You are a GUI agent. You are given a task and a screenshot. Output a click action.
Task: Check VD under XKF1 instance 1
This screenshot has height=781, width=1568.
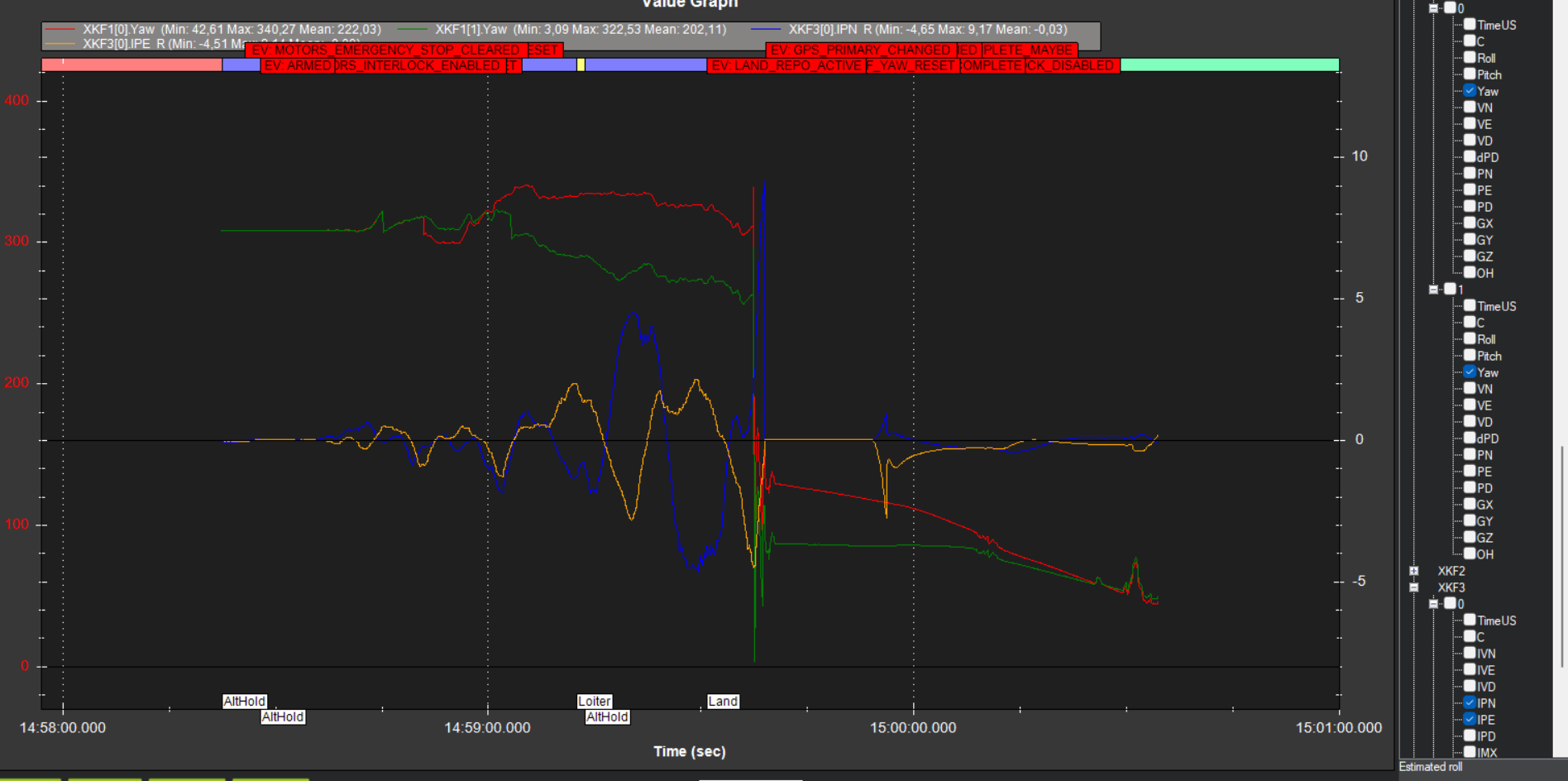(1470, 422)
